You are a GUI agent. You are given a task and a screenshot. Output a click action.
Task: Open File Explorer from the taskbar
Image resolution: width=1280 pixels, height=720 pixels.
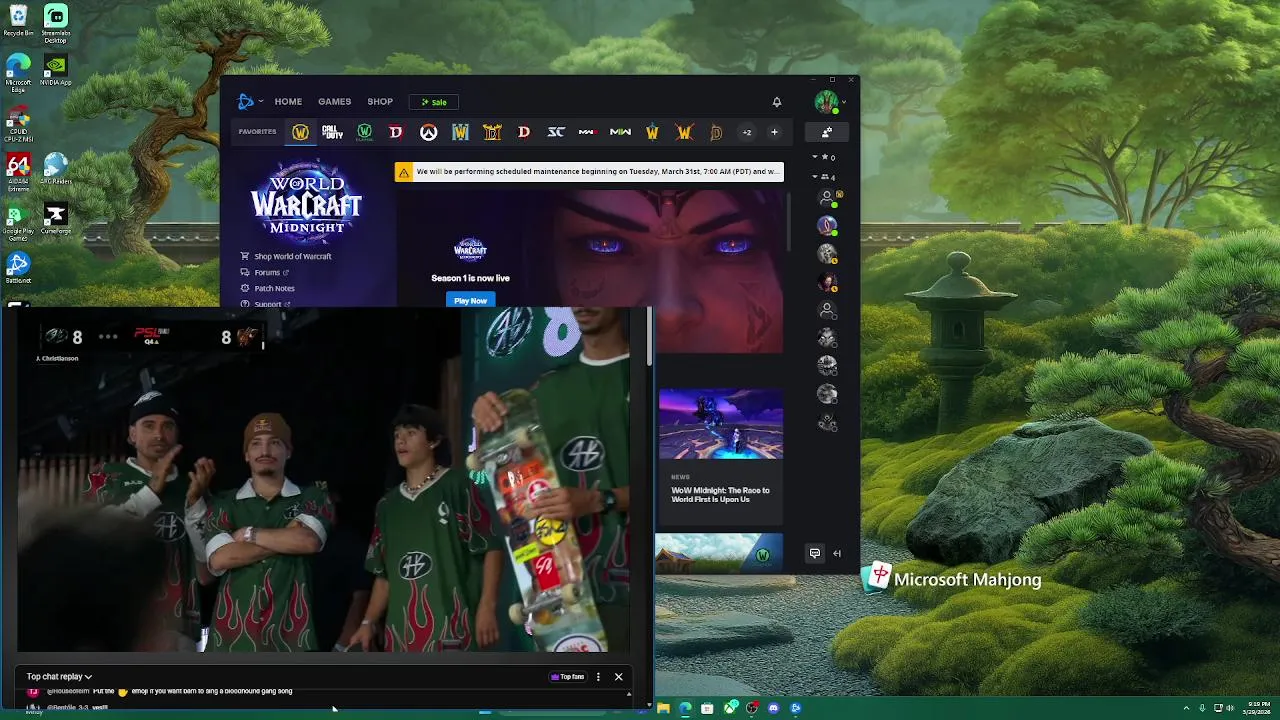click(x=663, y=708)
